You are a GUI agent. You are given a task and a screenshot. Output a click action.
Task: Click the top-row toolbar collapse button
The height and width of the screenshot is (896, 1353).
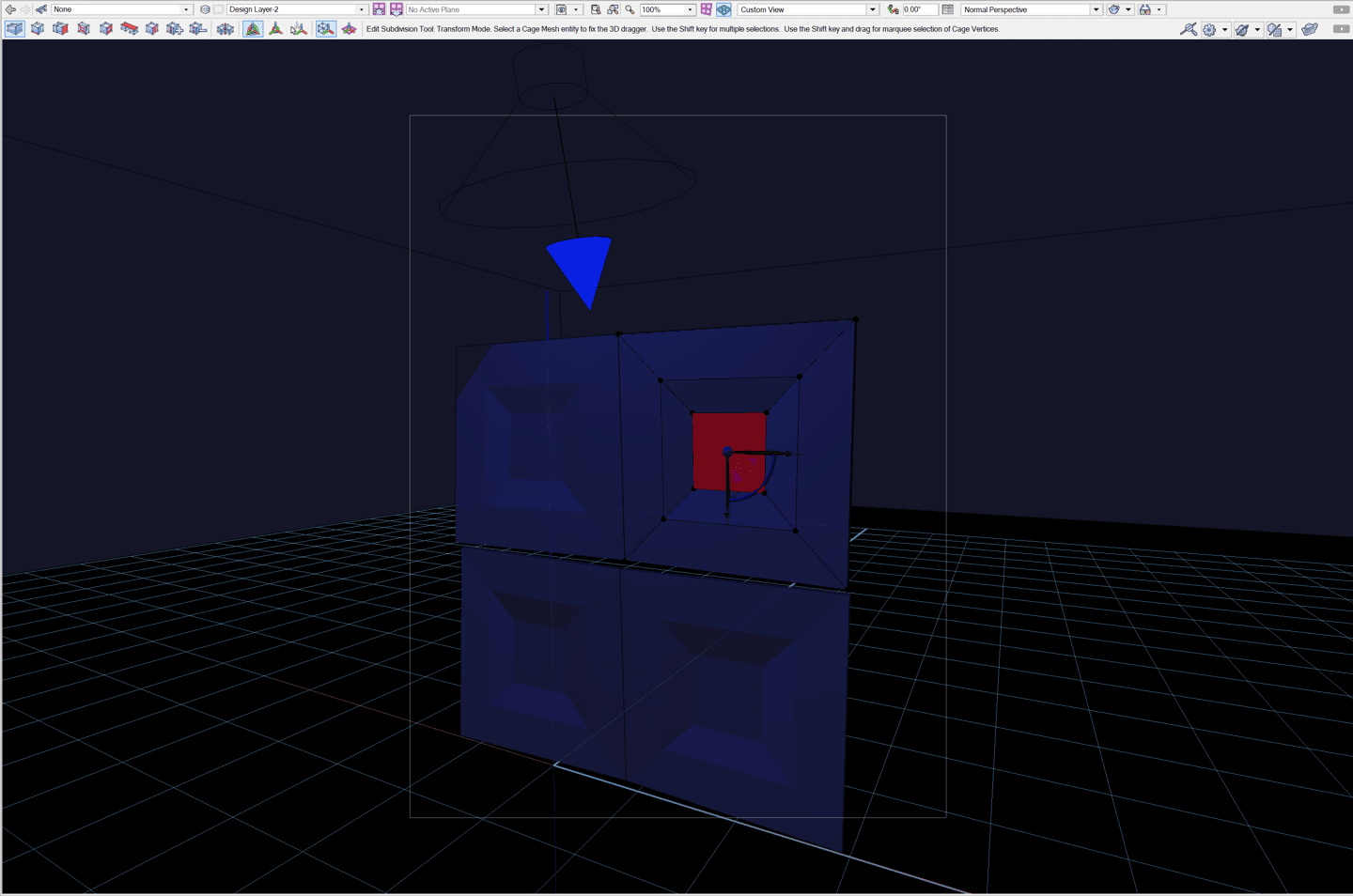click(1341, 9)
